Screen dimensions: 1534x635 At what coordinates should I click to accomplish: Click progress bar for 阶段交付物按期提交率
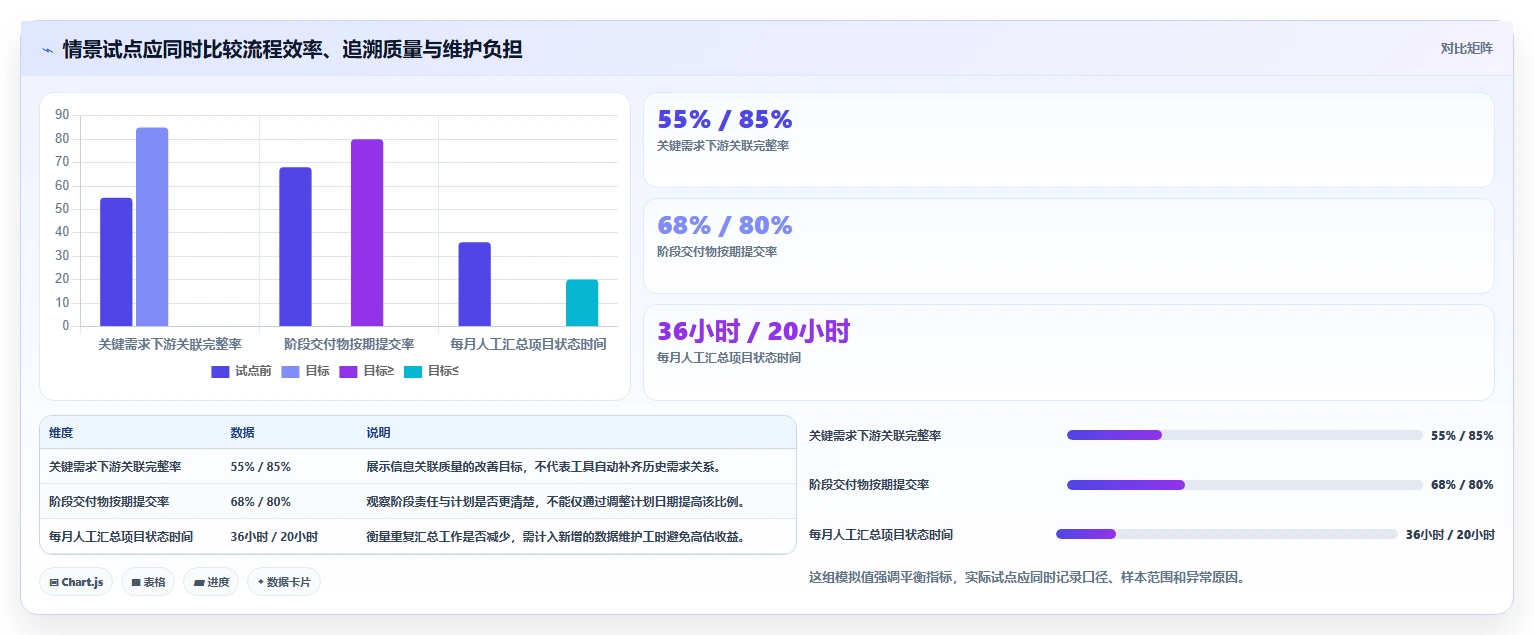tap(1245, 485)
